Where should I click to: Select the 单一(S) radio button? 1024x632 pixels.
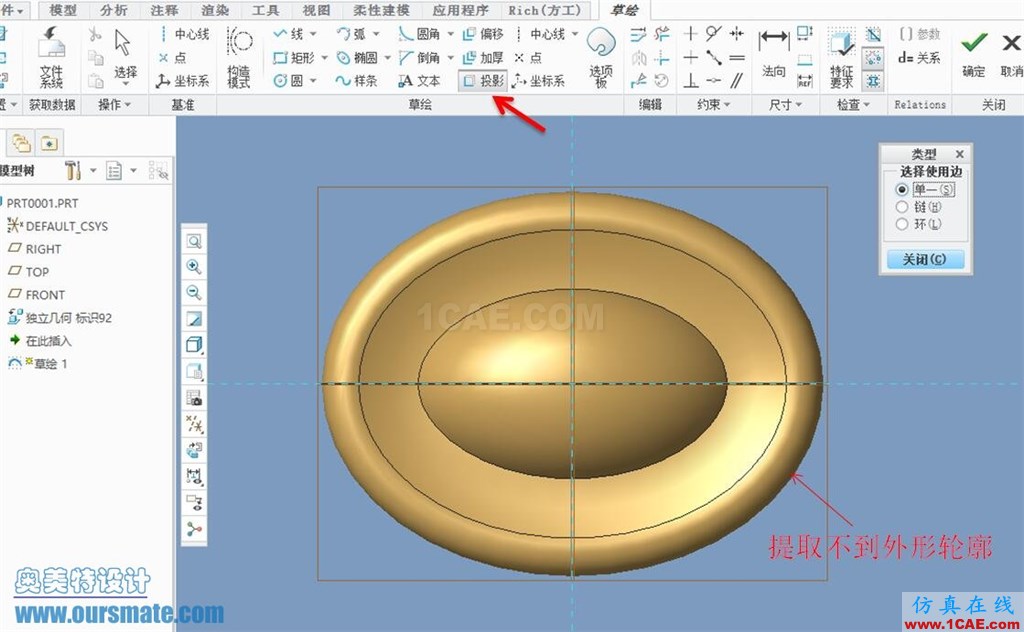(903, 189)
